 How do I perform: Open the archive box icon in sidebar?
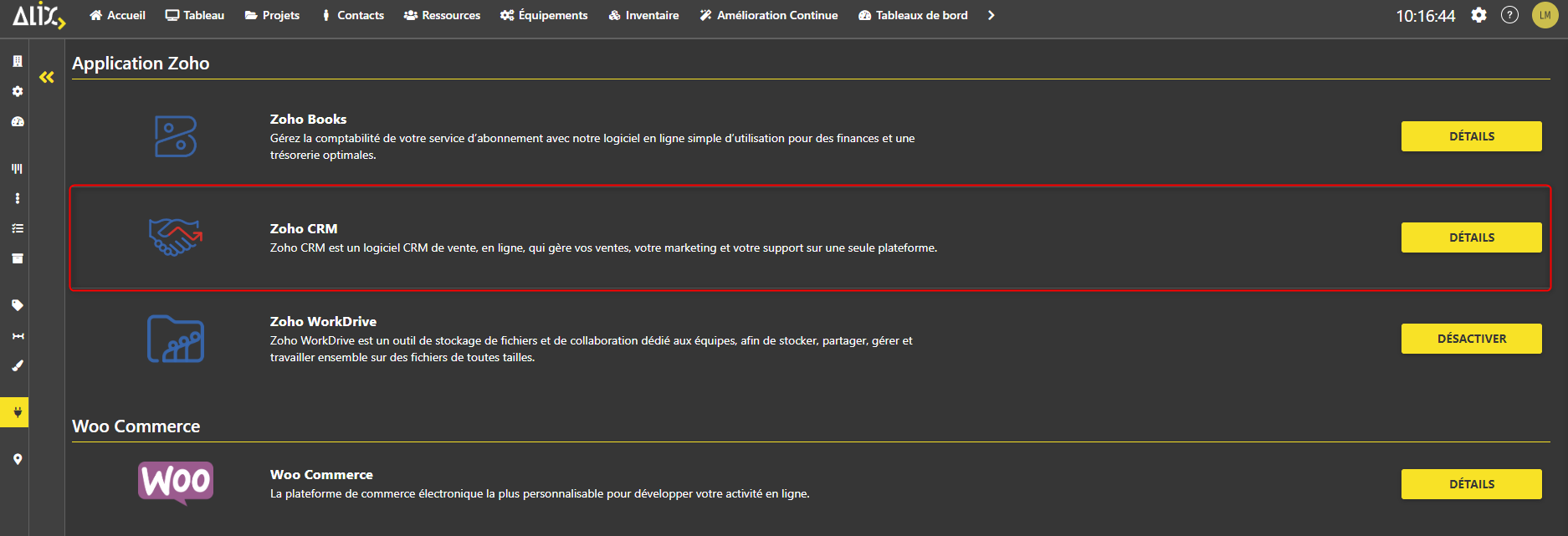[x=17, y=258]
